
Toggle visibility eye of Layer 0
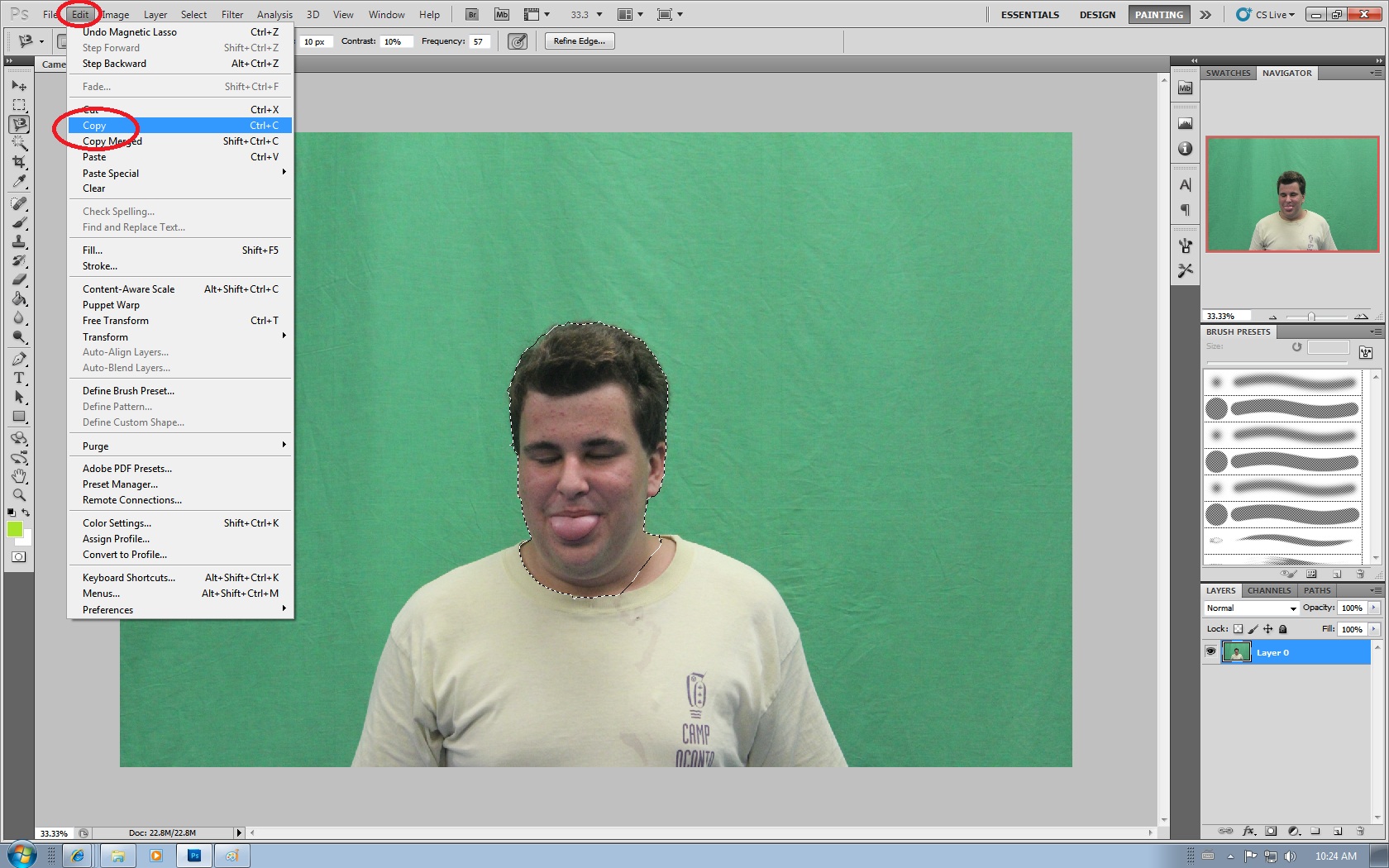(1210, 651)
